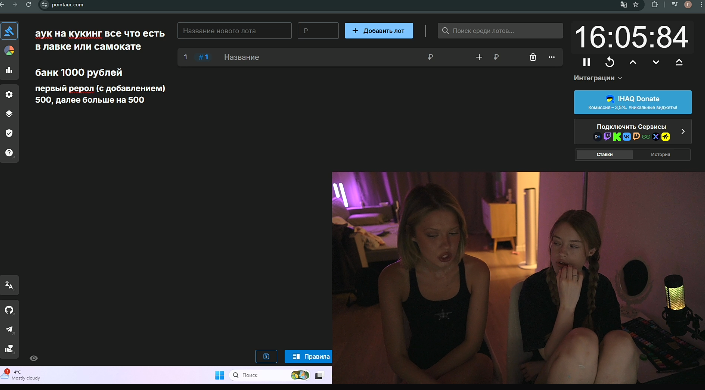Open the weather widget on taskbar
The height and width of the screenshot is (390, 705).
coord(20,375)
